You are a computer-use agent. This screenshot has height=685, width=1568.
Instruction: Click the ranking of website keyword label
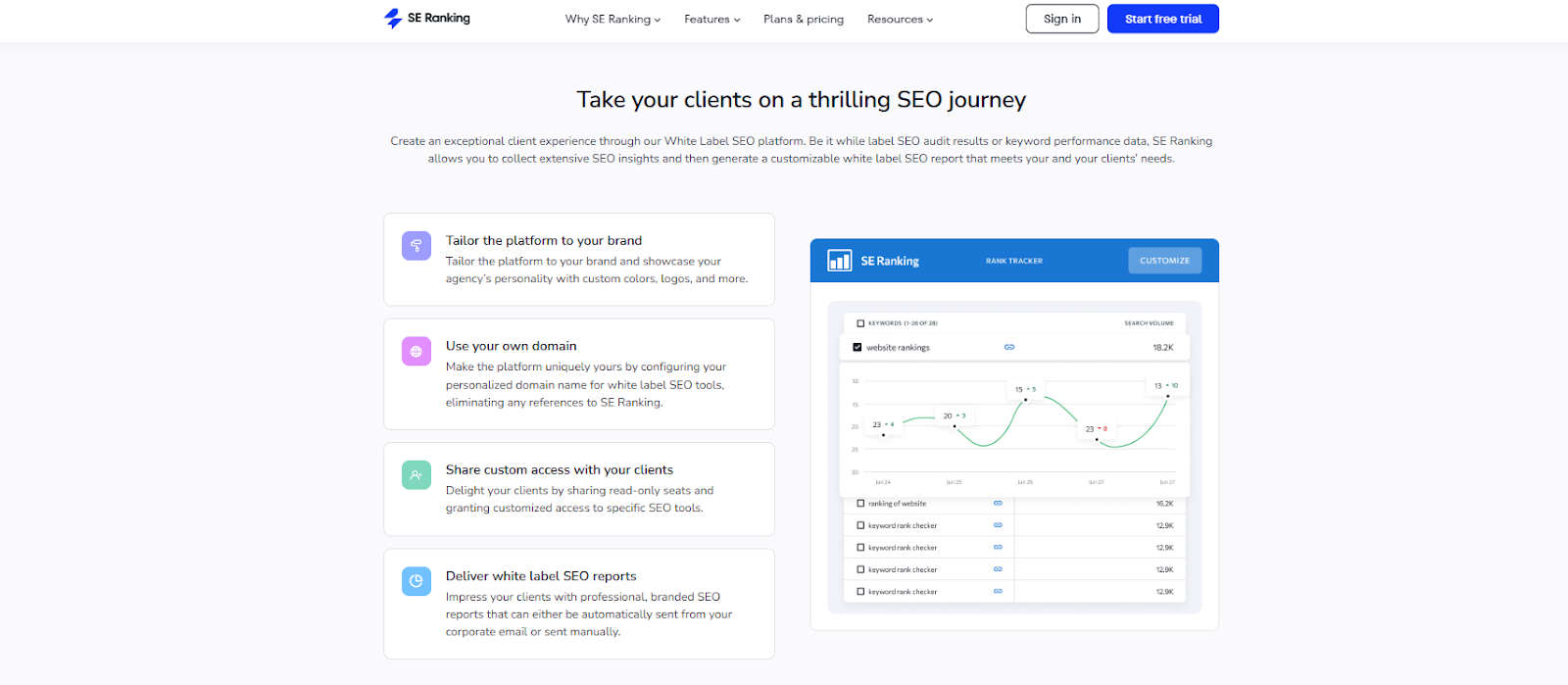897,503
